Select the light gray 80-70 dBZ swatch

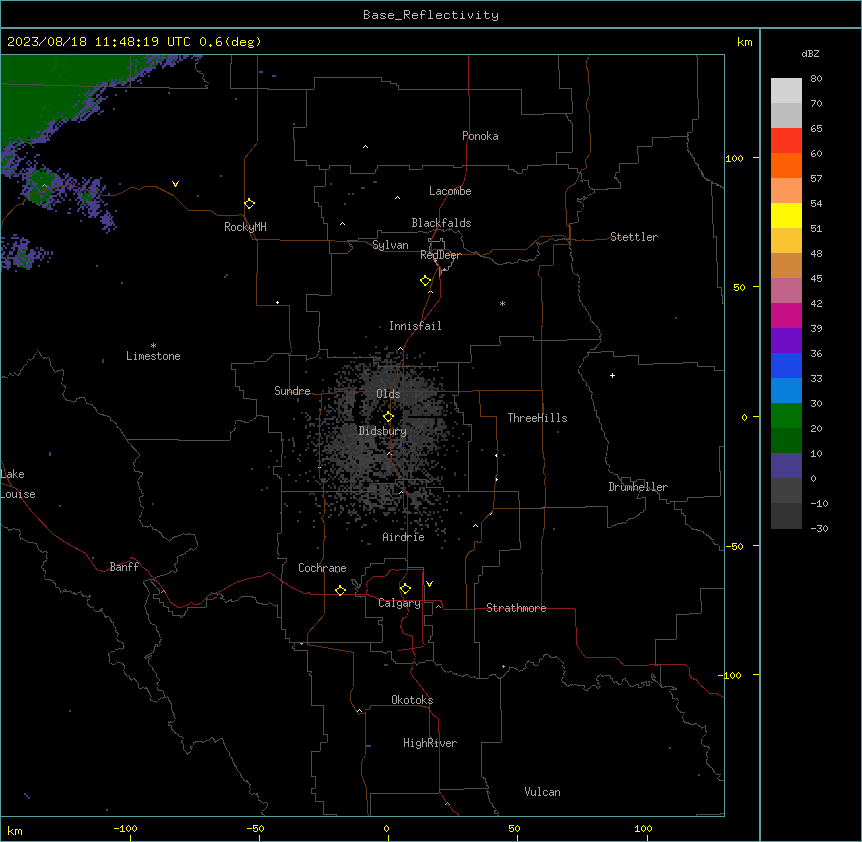(x=786, y=91)
